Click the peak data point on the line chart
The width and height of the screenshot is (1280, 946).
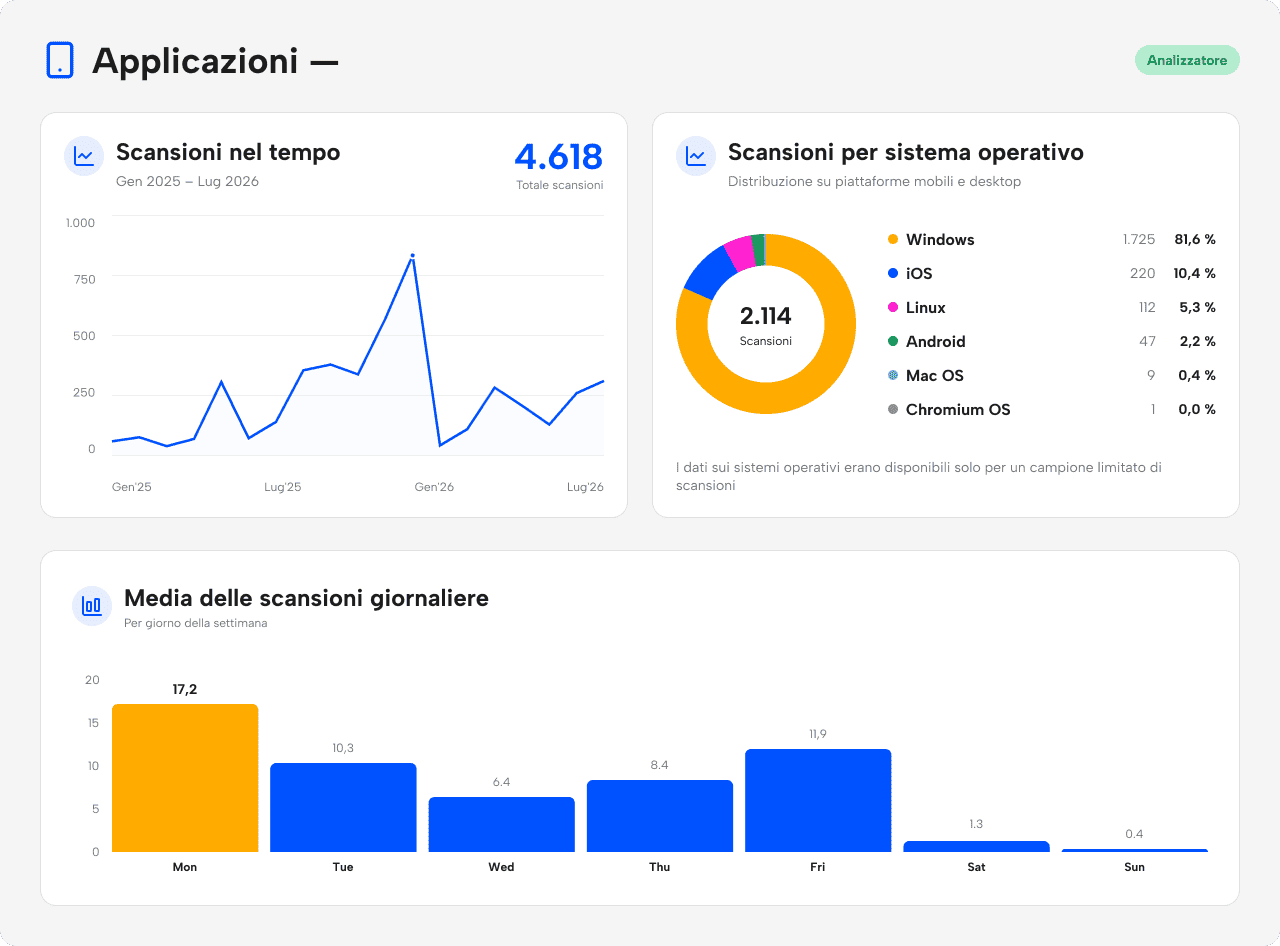click(412, 255)
